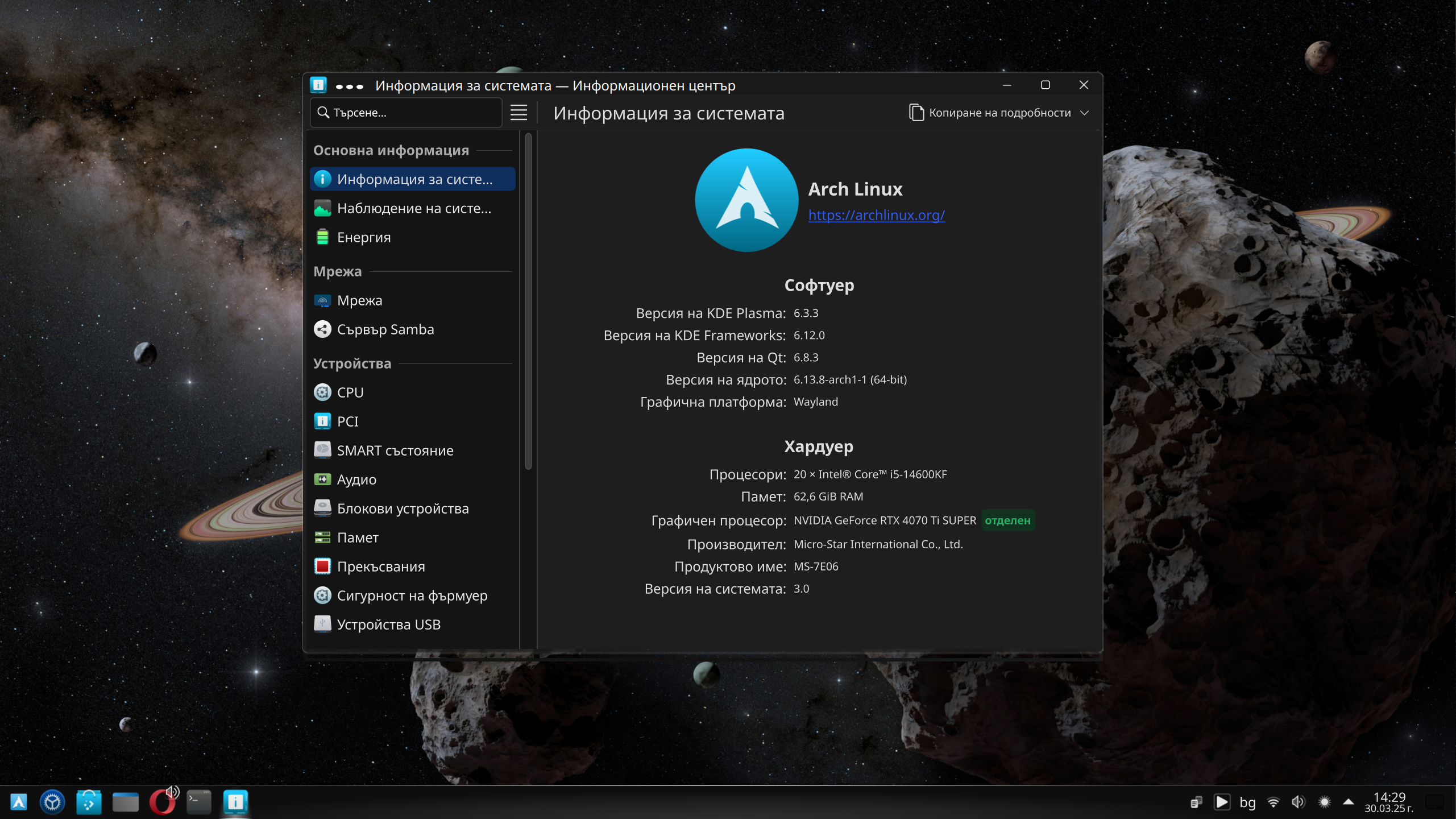Open the Енергия battery entry

tap(413, 237)
